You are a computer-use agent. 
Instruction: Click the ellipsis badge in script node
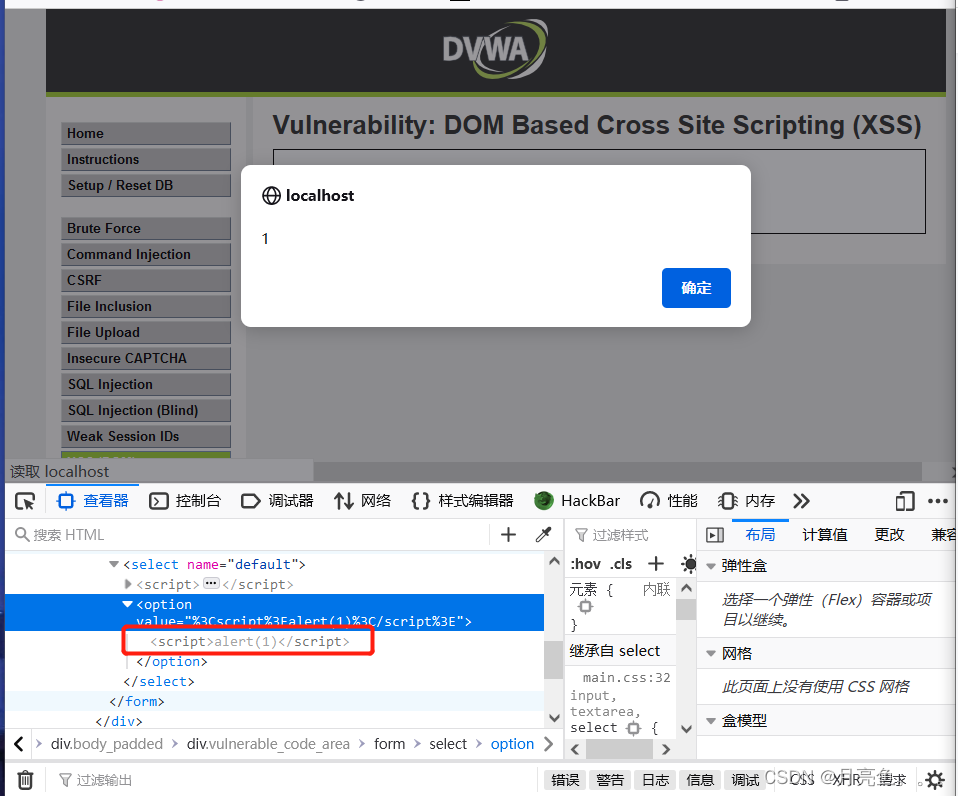coord(211,583)
